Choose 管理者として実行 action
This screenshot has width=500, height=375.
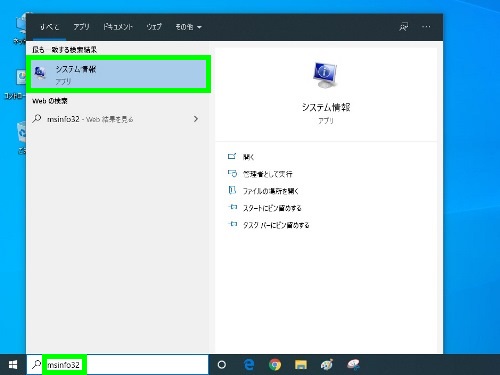[x=268, y=174]
